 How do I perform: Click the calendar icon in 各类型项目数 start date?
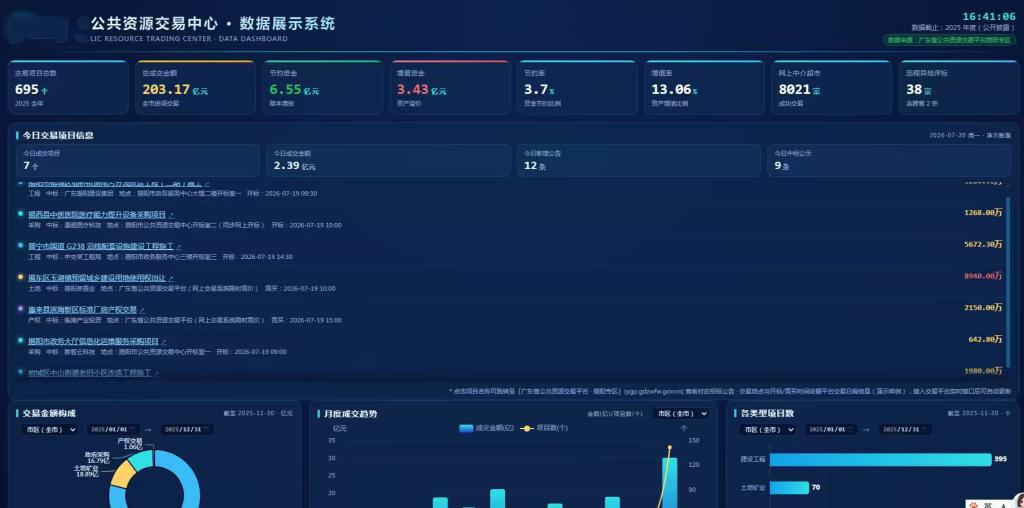coord(851,430)
